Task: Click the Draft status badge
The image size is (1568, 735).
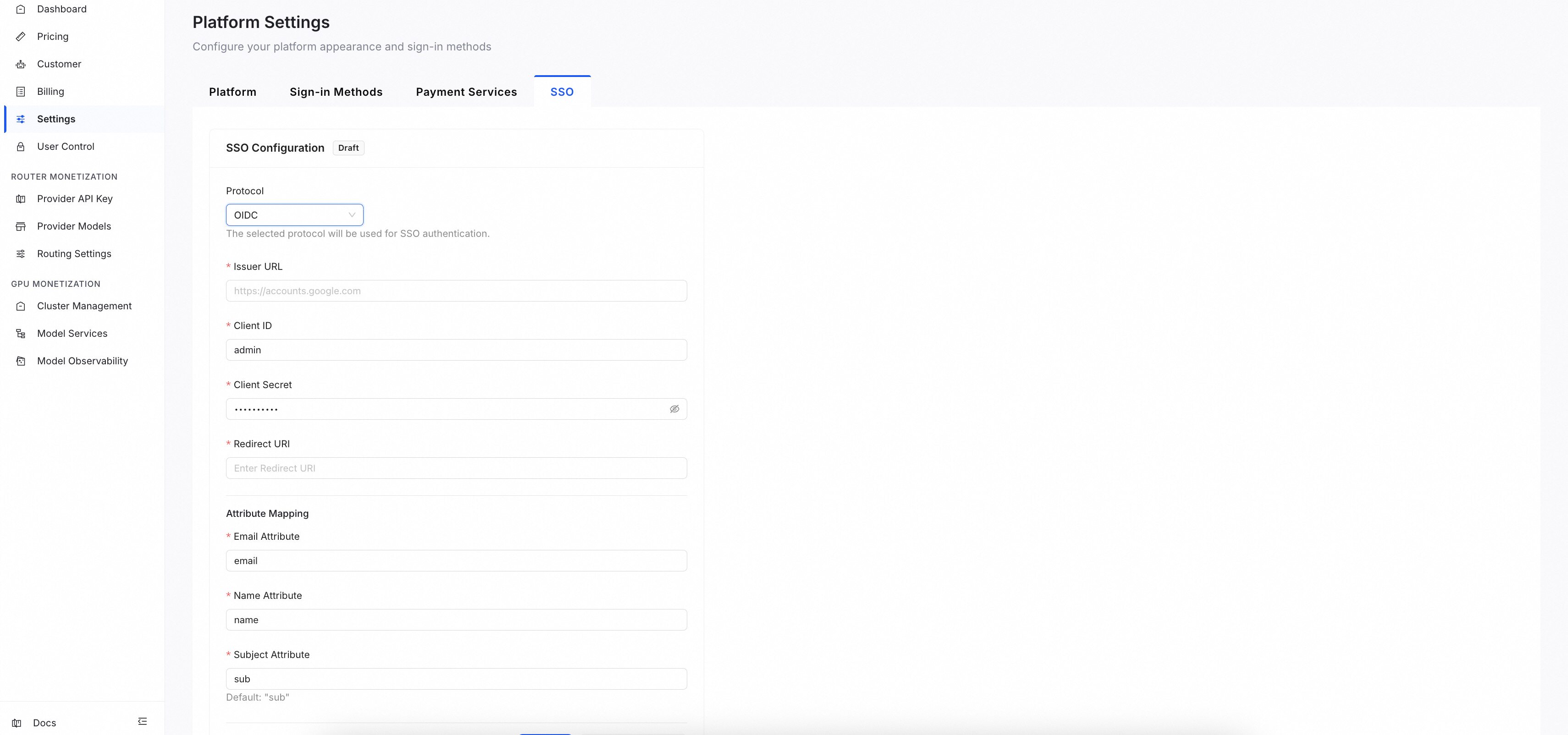Action: coord(348,148)
